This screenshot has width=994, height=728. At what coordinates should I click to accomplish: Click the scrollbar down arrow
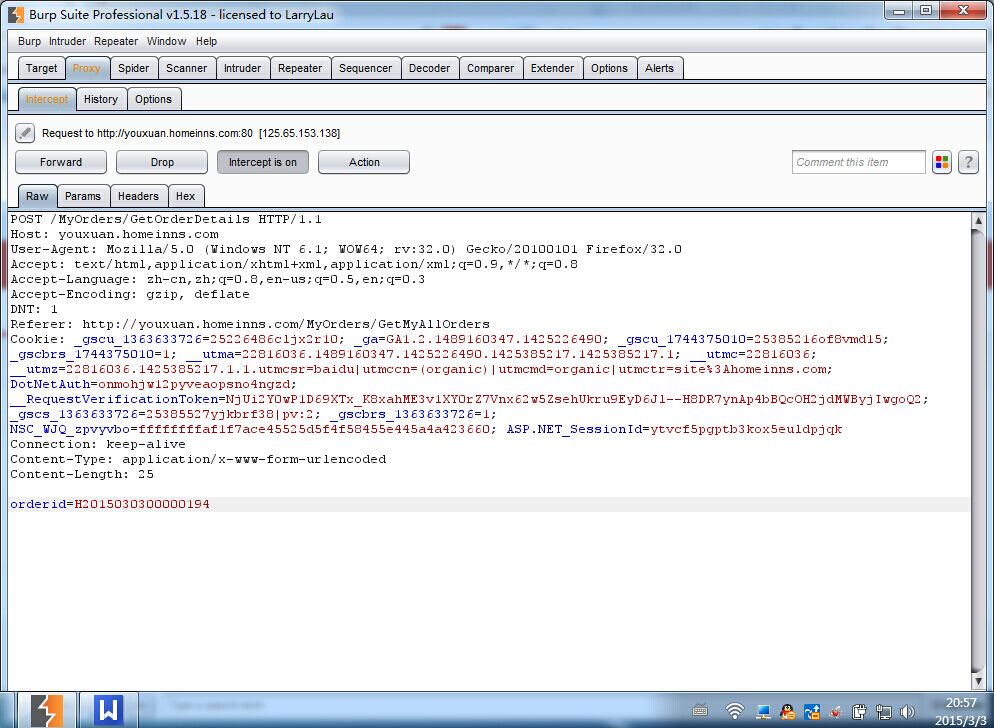click(978, 681)
